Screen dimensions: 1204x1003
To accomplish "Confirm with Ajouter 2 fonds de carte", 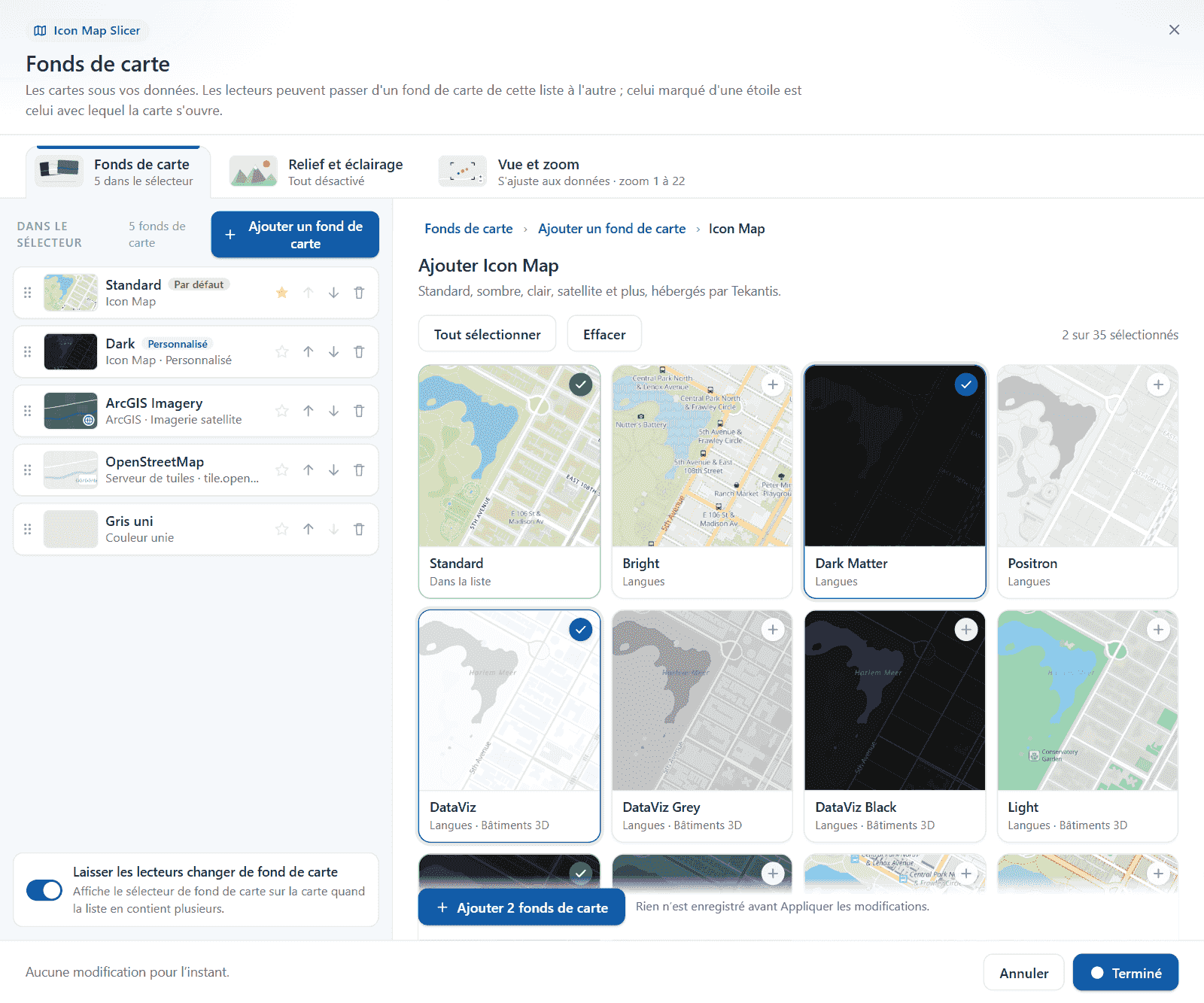I will 522,907.
